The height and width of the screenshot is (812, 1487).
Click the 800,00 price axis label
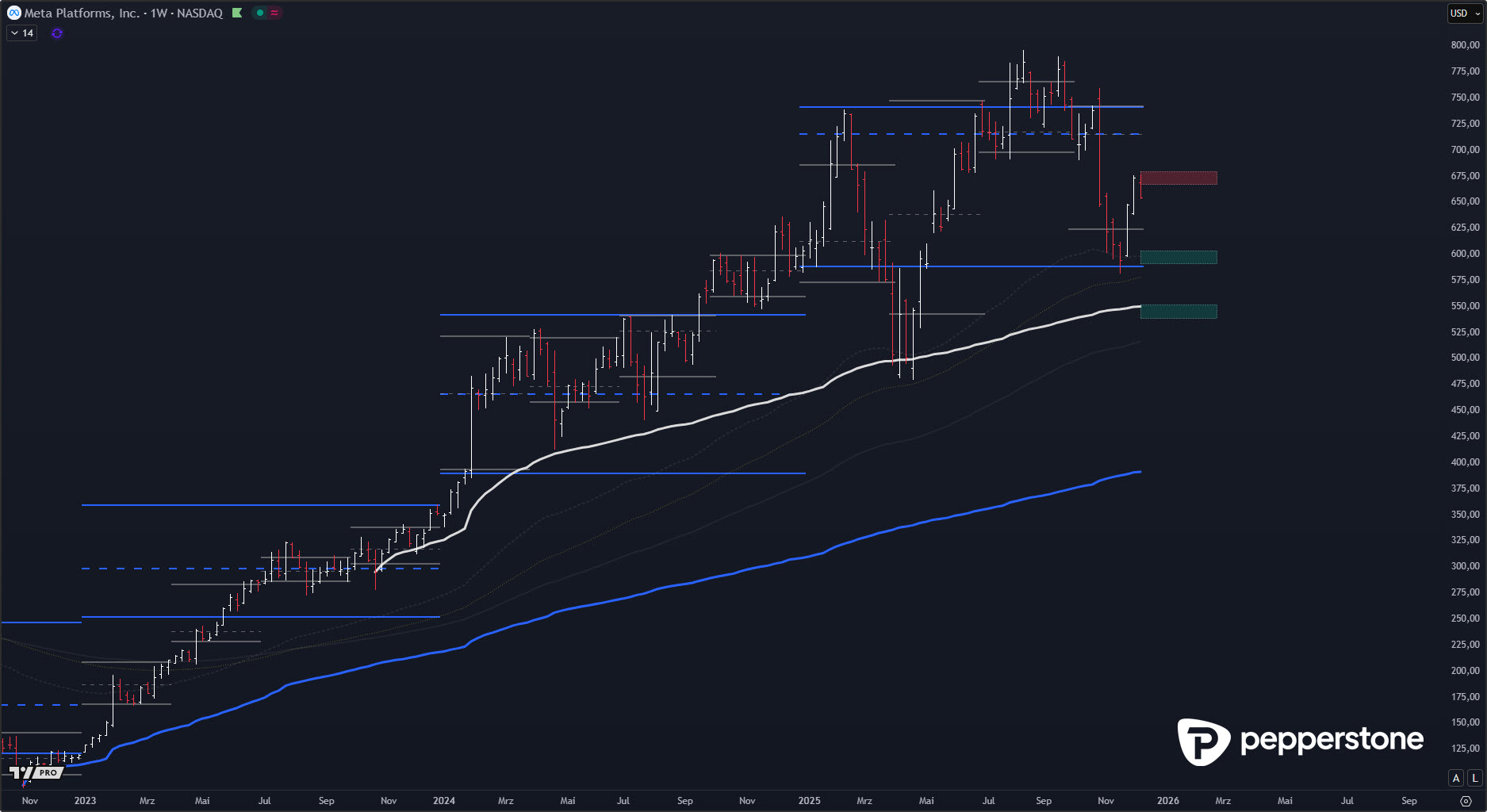pyautogui.click(x=1466, y=45)
